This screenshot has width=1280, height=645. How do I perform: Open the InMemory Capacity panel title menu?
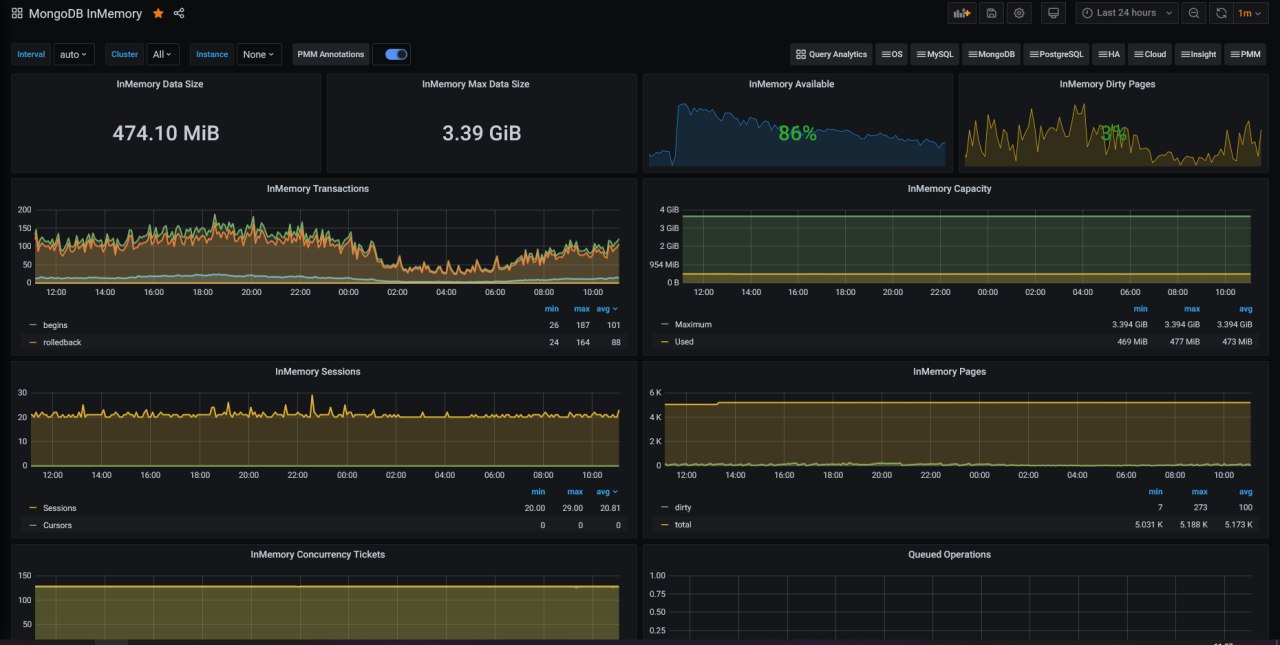949,188
